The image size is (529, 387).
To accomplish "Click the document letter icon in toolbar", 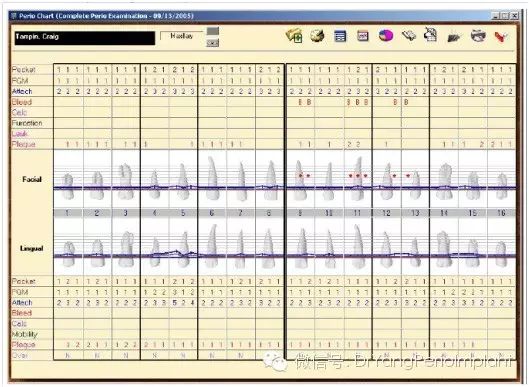I will click(431, 35).
